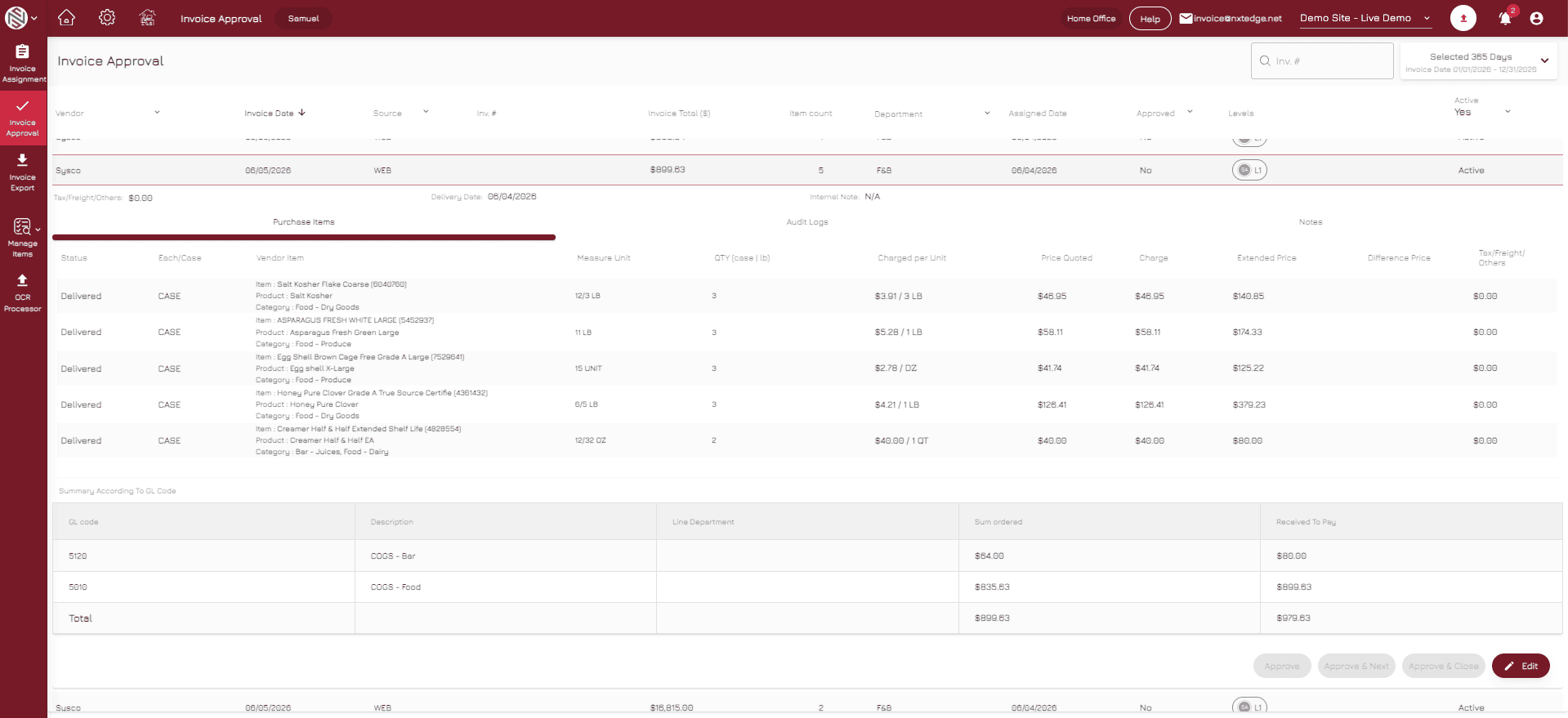Open the home page icon

coord(67,17)
